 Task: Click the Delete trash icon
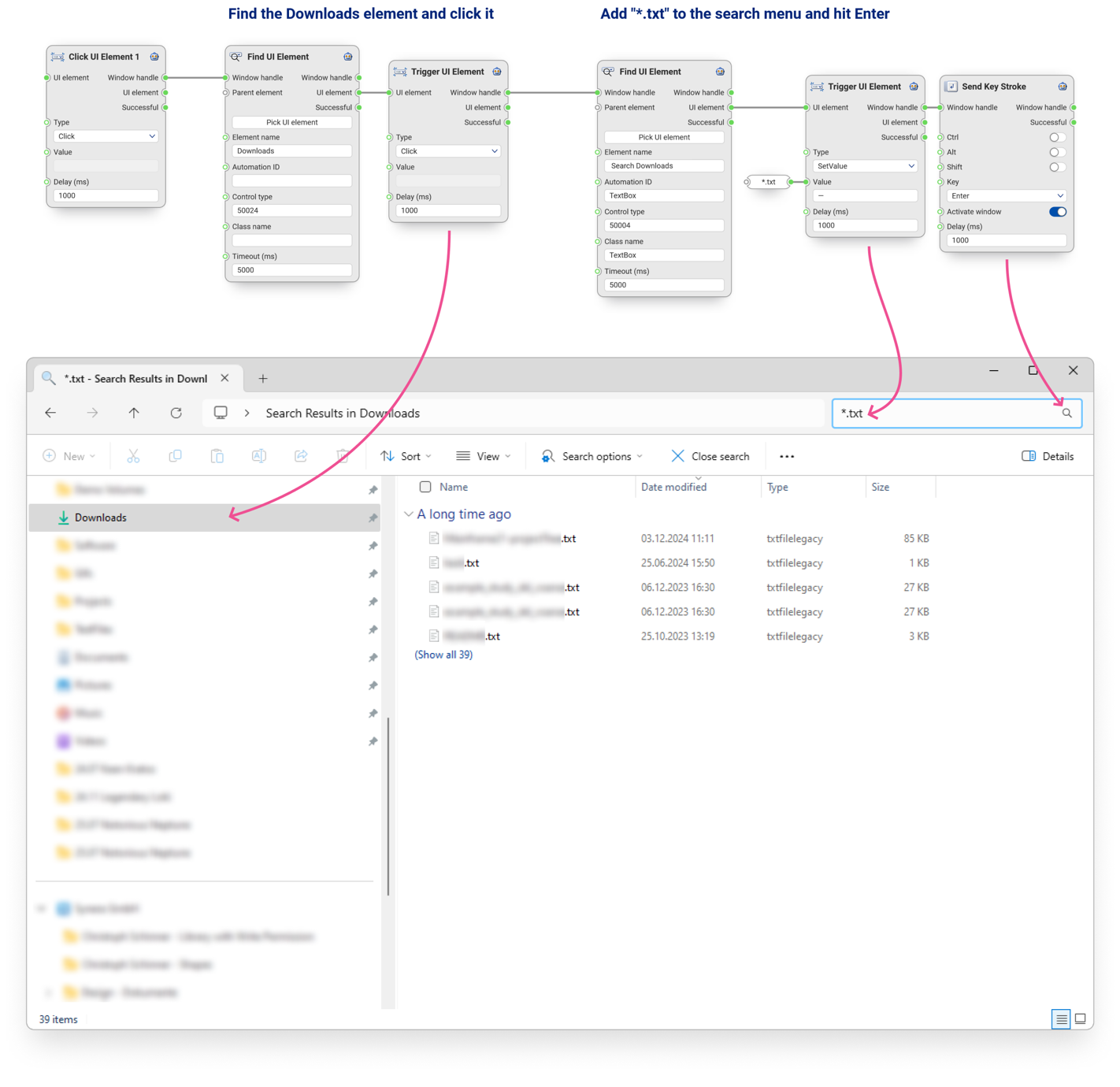coord(343,456)
